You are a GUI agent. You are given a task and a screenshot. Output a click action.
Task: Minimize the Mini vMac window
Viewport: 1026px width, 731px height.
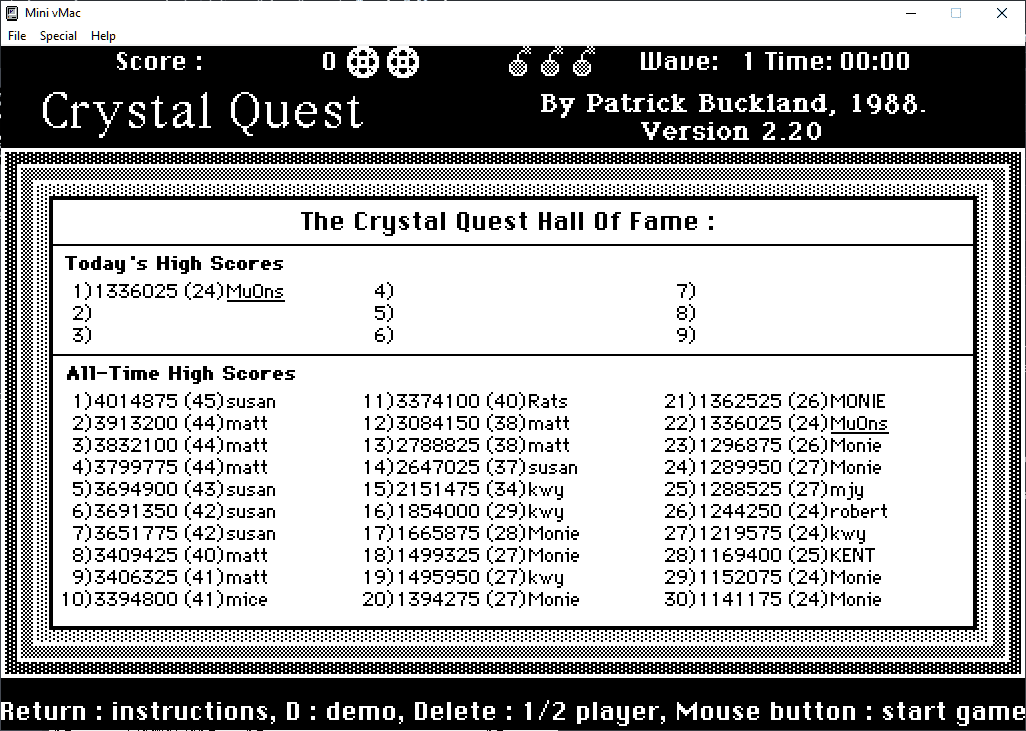click(x=910, y=13)
